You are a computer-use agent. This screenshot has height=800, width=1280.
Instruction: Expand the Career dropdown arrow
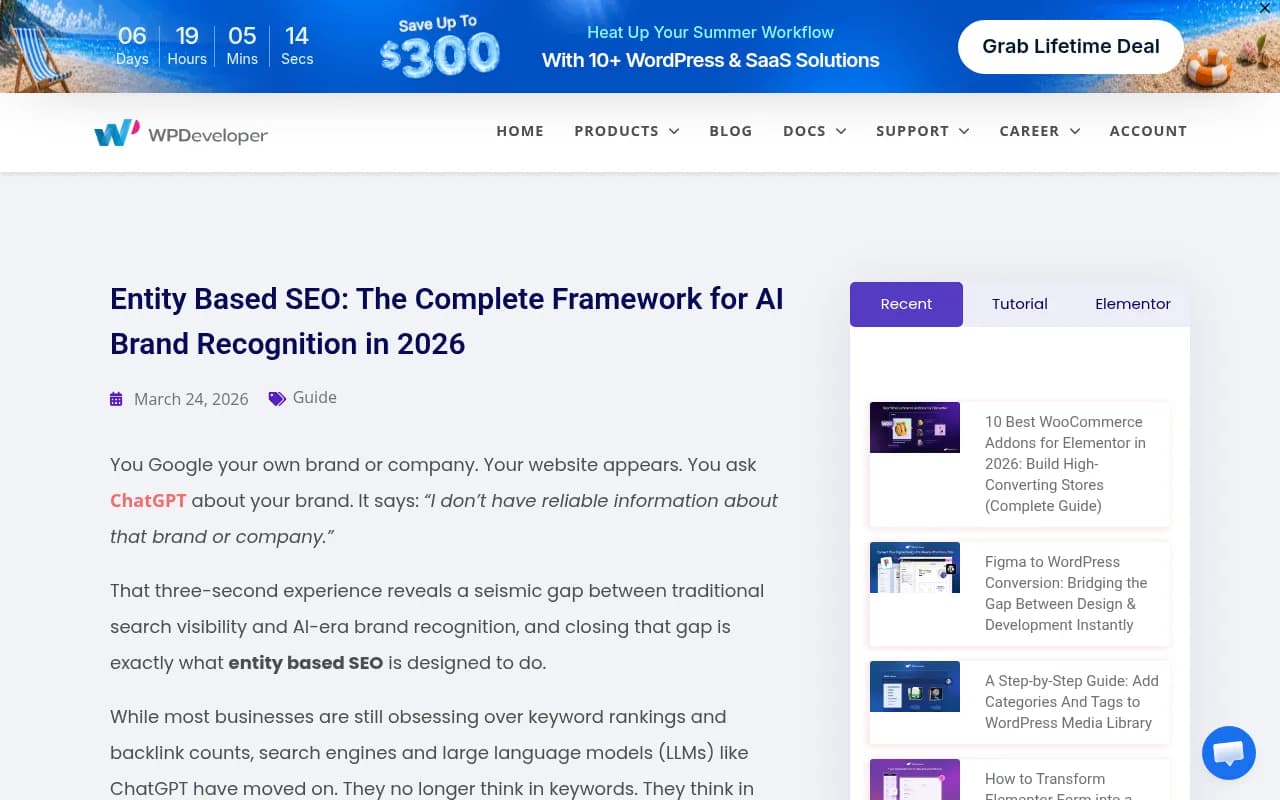[x=1075, y=131]
